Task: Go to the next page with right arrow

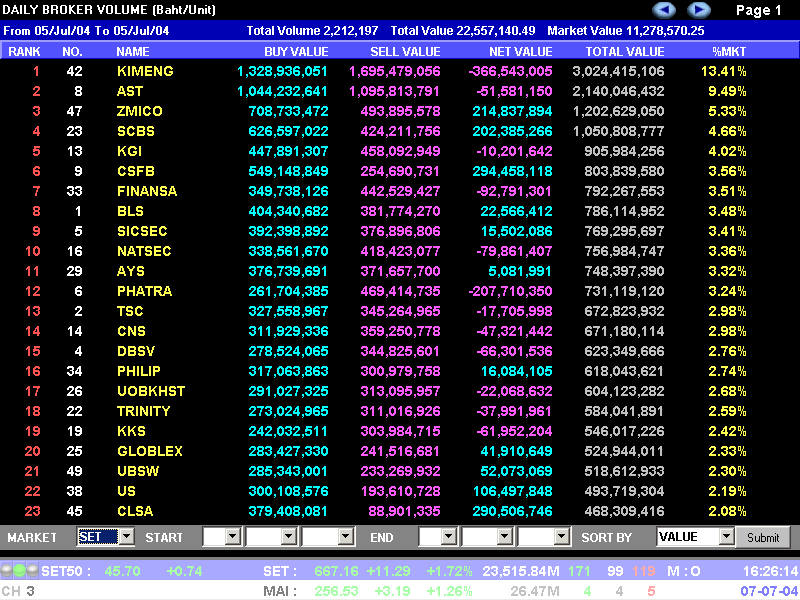Action: [x=698, y=10]
